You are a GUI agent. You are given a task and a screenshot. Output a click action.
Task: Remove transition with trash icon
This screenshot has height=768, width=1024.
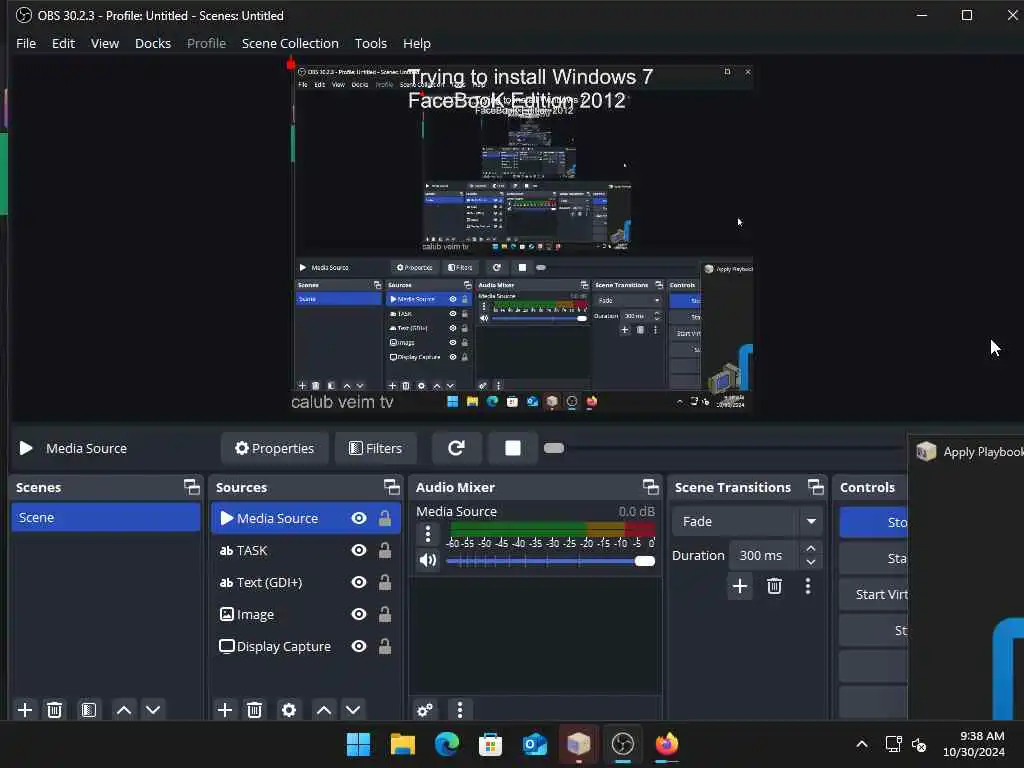click(x=775, y=586)
